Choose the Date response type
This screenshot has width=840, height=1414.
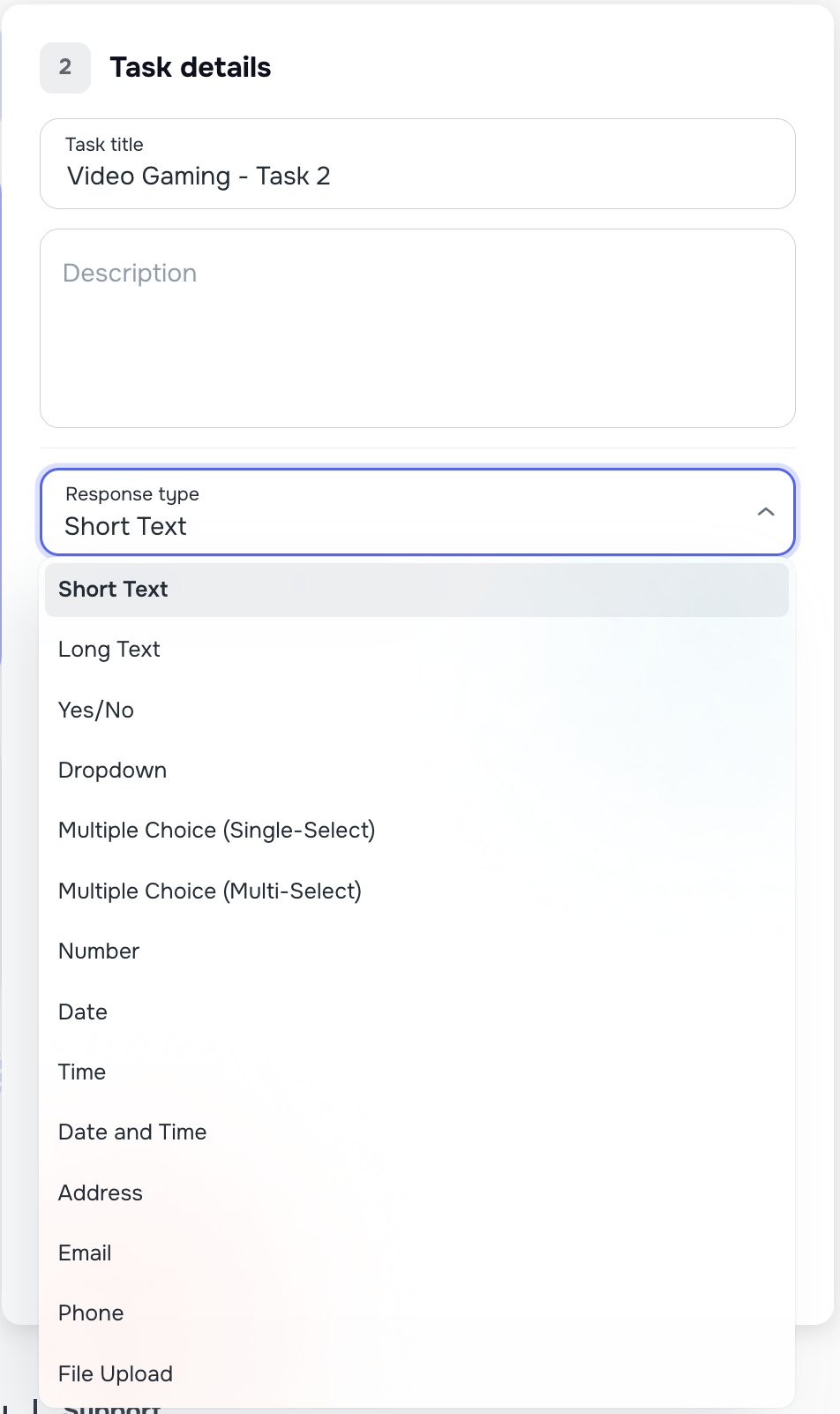click(82, 1012)
